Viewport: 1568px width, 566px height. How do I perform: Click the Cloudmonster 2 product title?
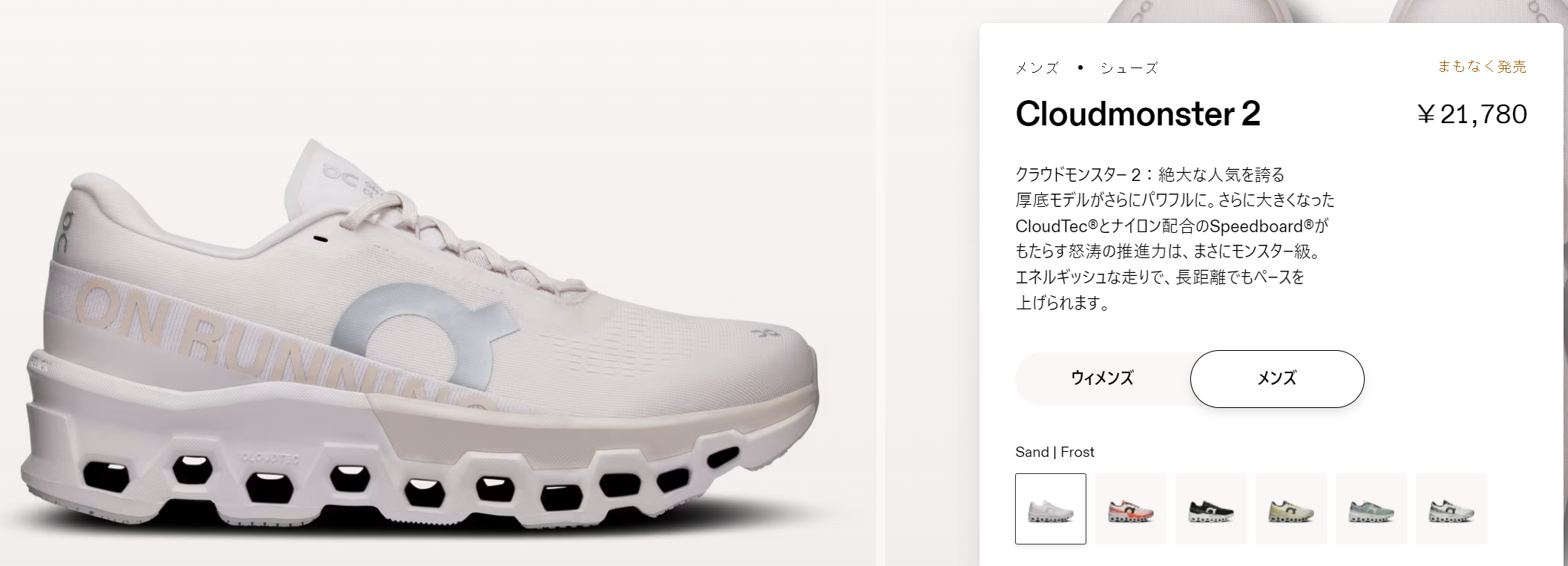(1138, 114)
